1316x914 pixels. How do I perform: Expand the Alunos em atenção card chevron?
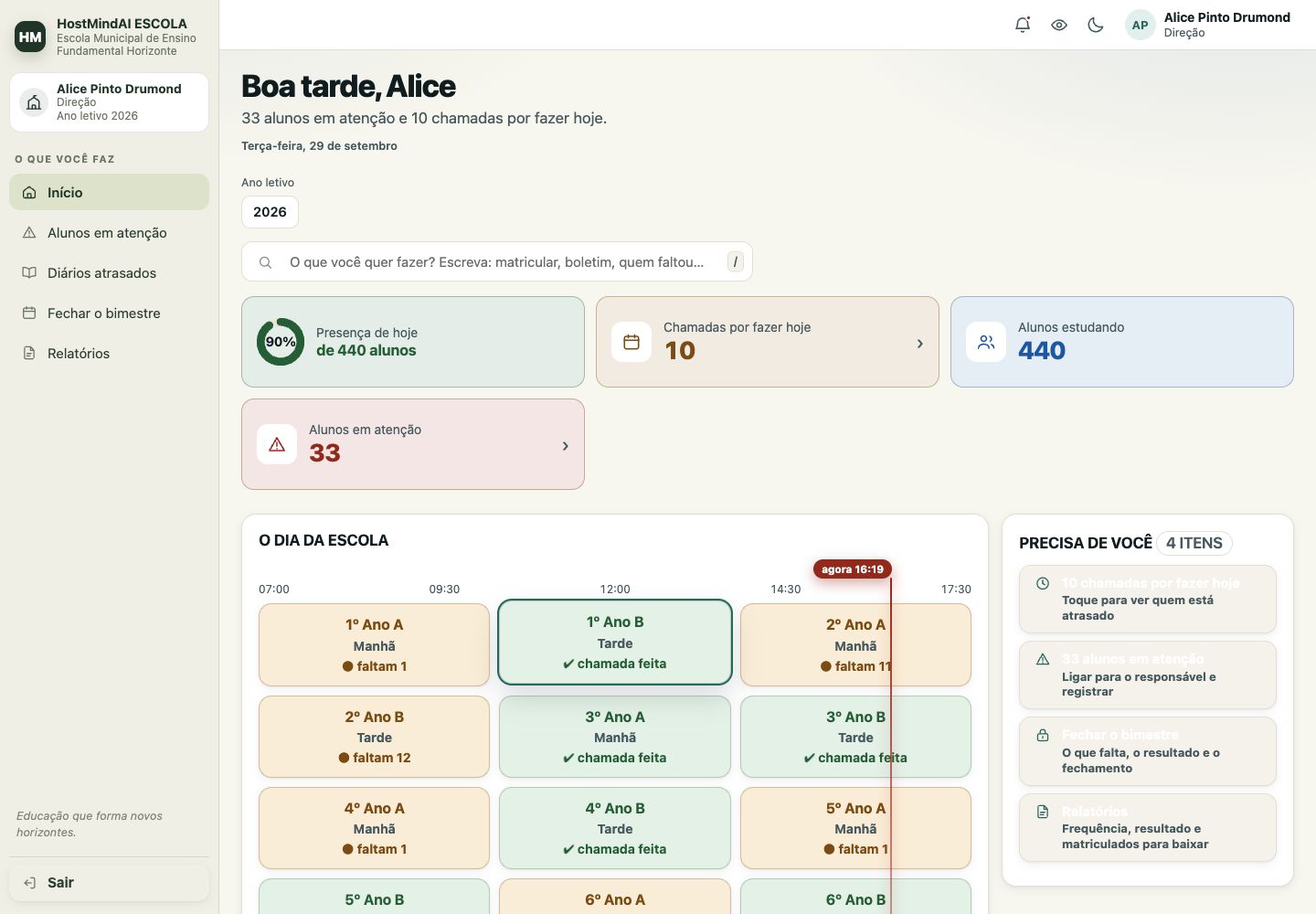[565, 446]
